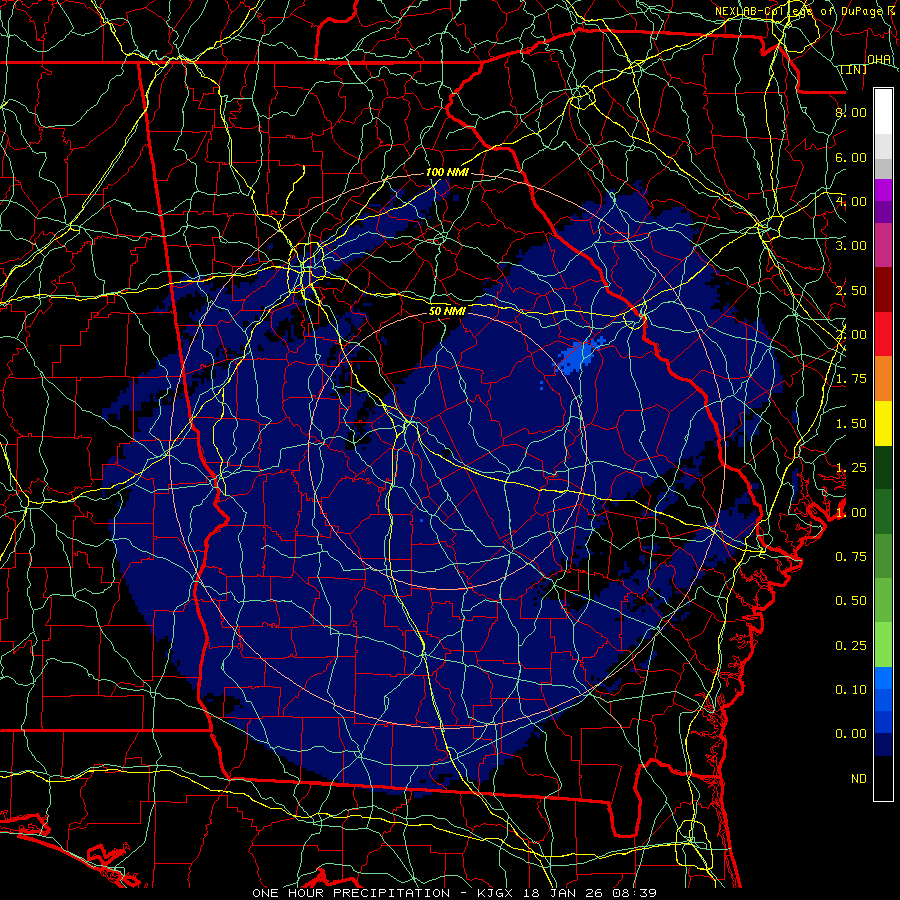Click the ND legend label

pos(859,779)
